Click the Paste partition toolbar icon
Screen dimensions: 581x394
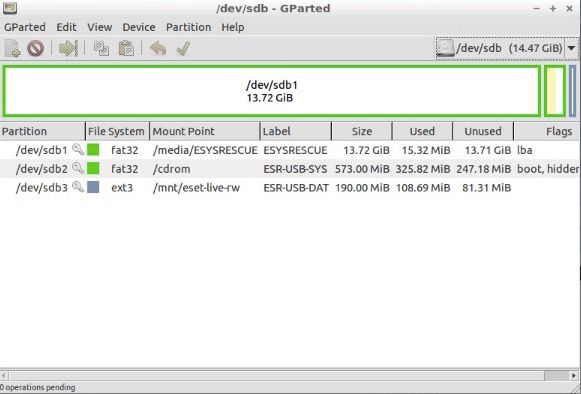coord(126,49)
